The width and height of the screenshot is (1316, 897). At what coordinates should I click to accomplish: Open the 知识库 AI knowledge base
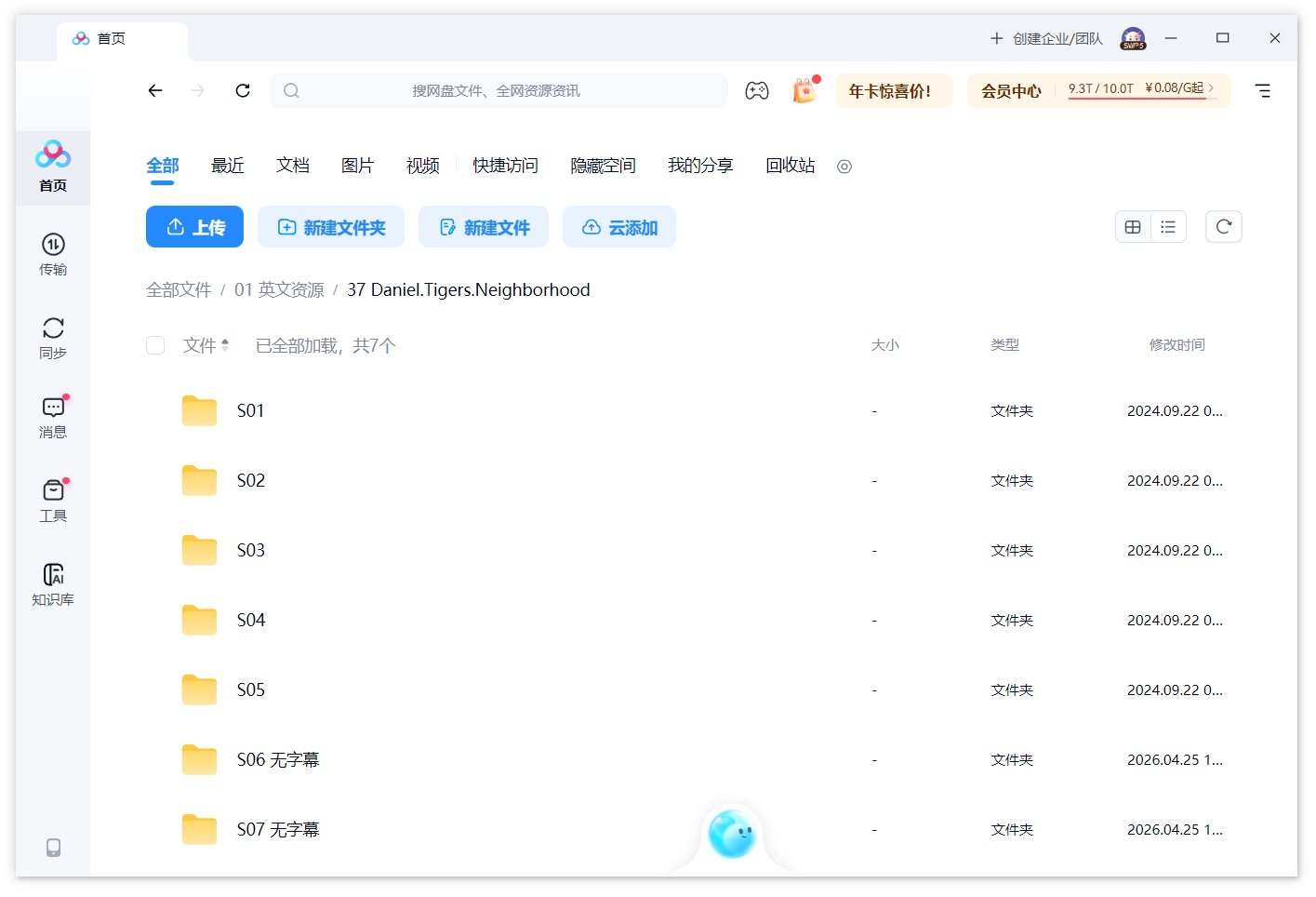pyautogui.click(x=53, y=584)
